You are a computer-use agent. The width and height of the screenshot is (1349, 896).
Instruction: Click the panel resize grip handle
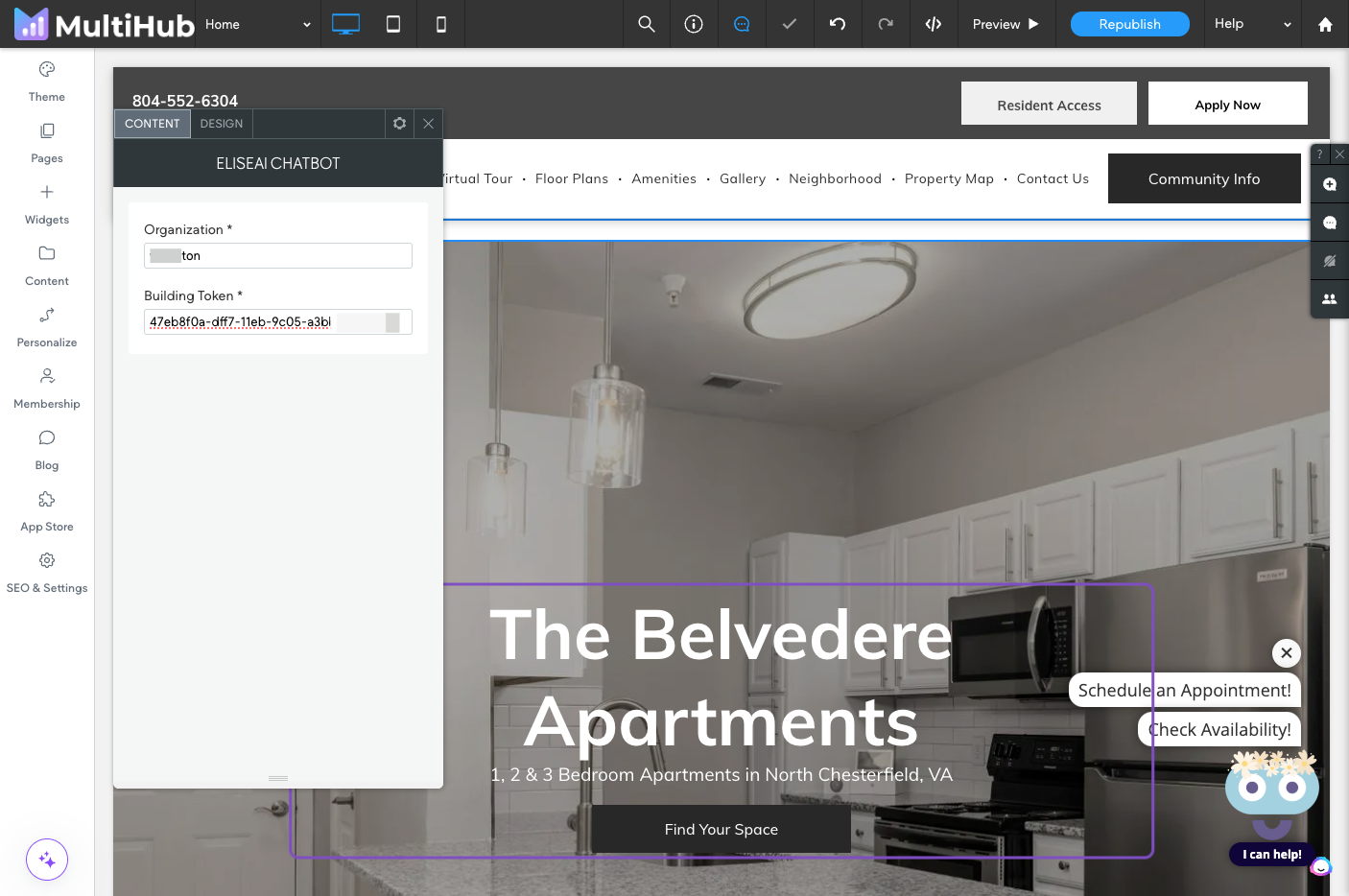click(278, 778)
